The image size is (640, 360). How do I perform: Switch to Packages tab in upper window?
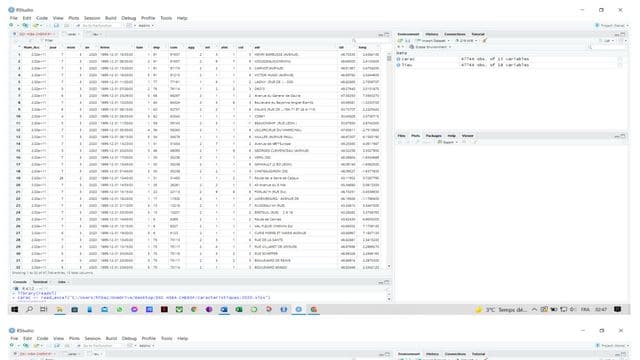(433, 136)
